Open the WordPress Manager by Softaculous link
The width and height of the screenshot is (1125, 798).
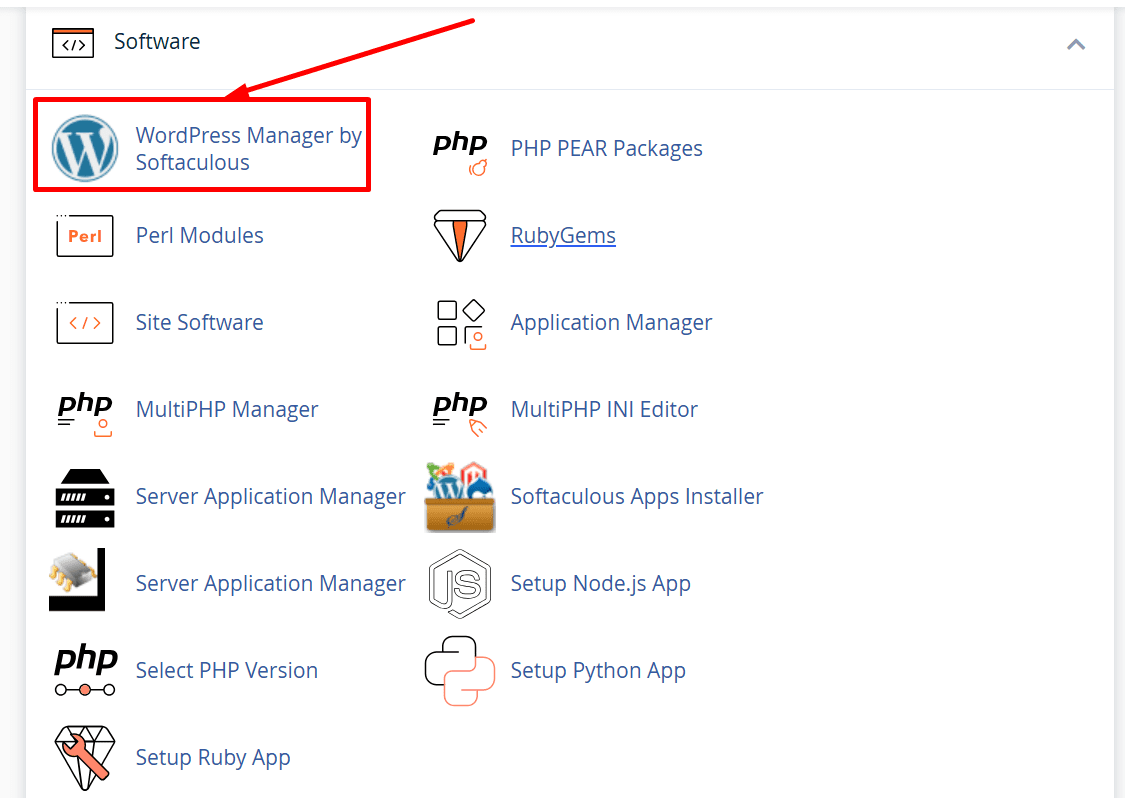(x=248, y=148)
